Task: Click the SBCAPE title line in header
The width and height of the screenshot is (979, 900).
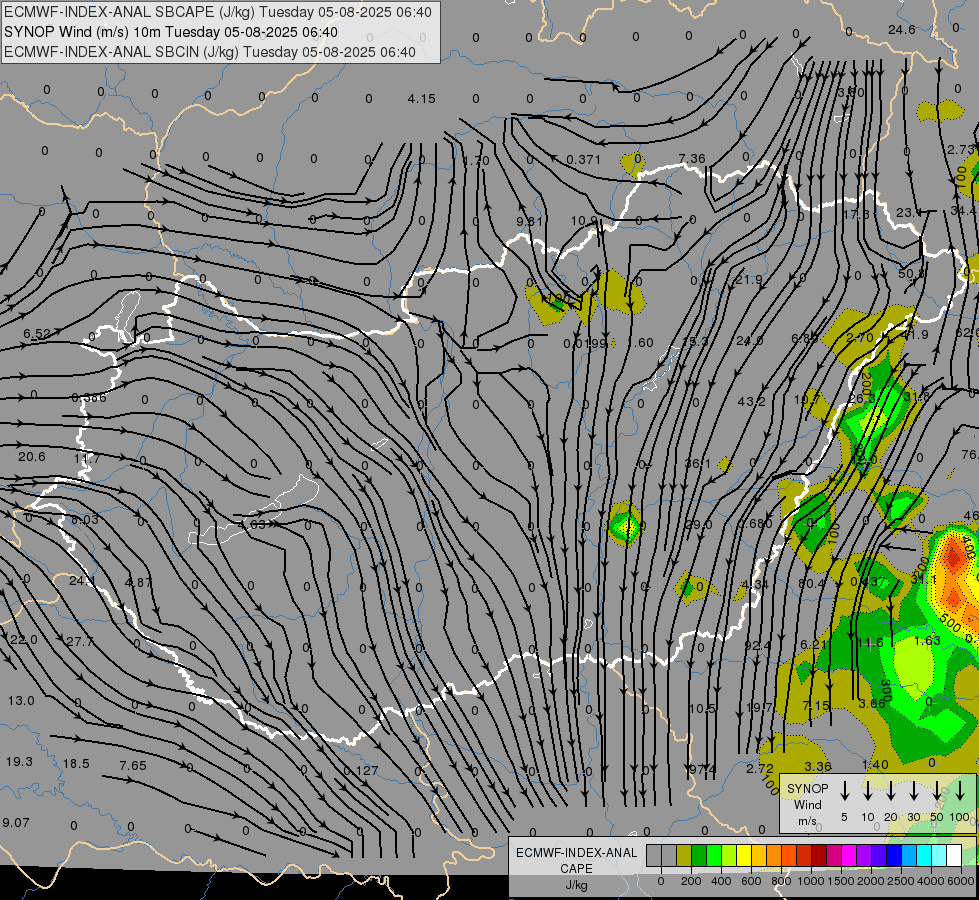Action: tap(217, 12)
